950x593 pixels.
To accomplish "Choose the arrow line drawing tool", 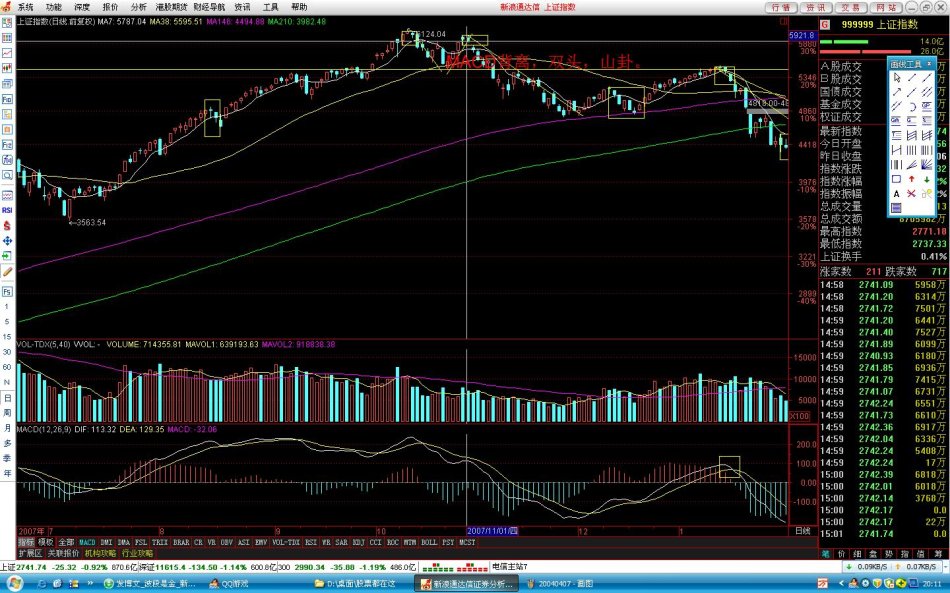I will (x=897, y=92).
